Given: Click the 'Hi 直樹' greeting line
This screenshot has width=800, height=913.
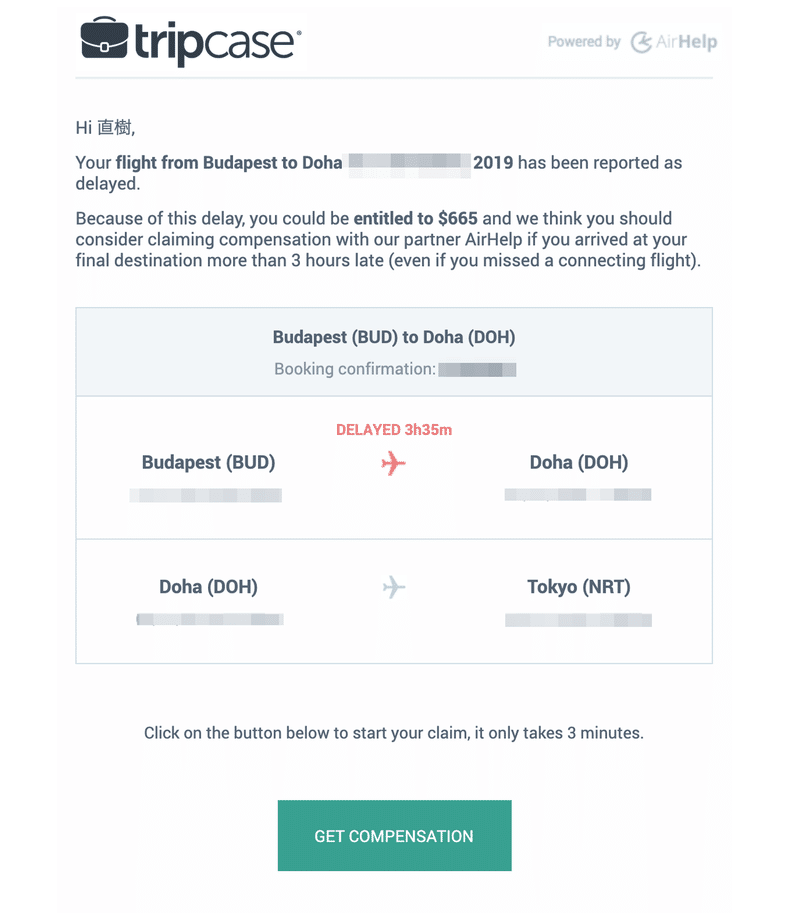Looking at the screenshot, I should 105,128.
